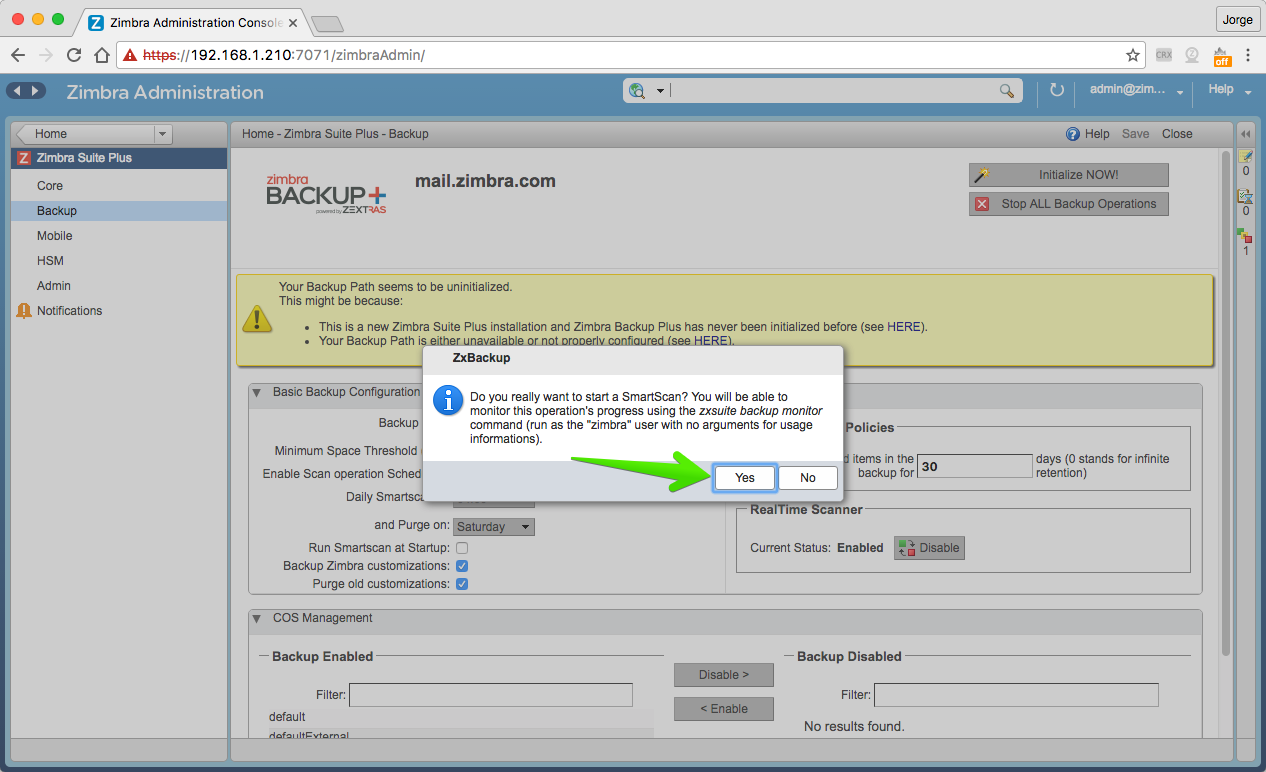Select Mobile in the left sidebar
Screen dimensions: 1266x772
[x=55, y=236]
